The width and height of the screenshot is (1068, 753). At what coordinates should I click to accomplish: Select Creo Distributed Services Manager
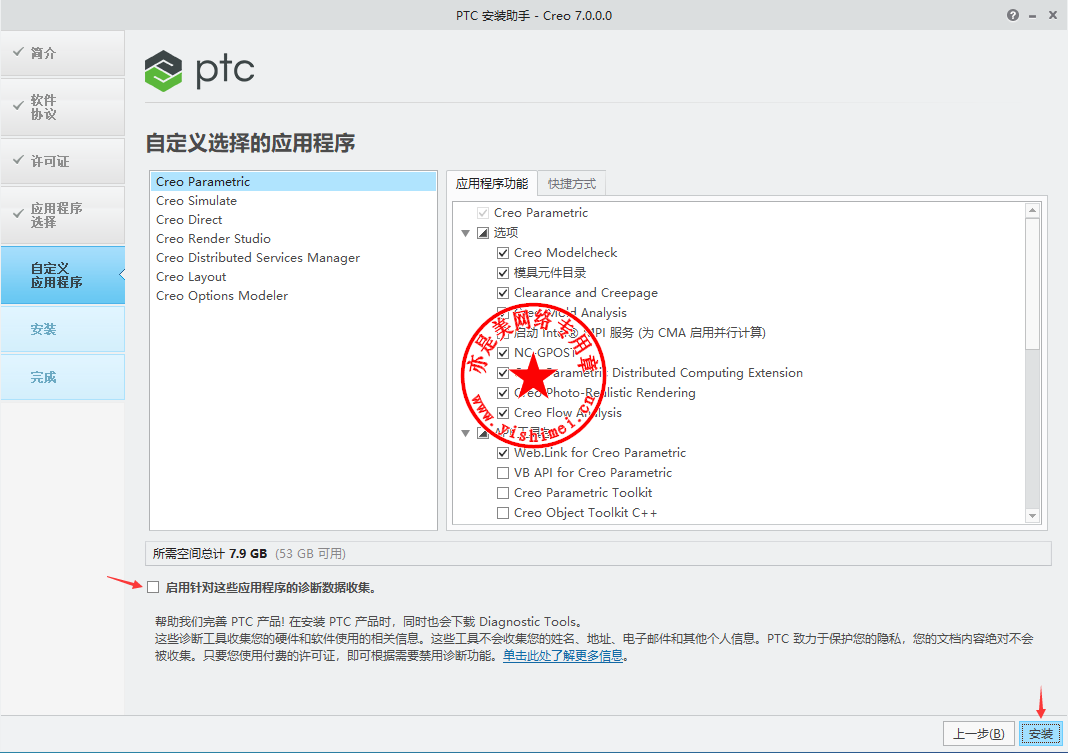[293, 258]
